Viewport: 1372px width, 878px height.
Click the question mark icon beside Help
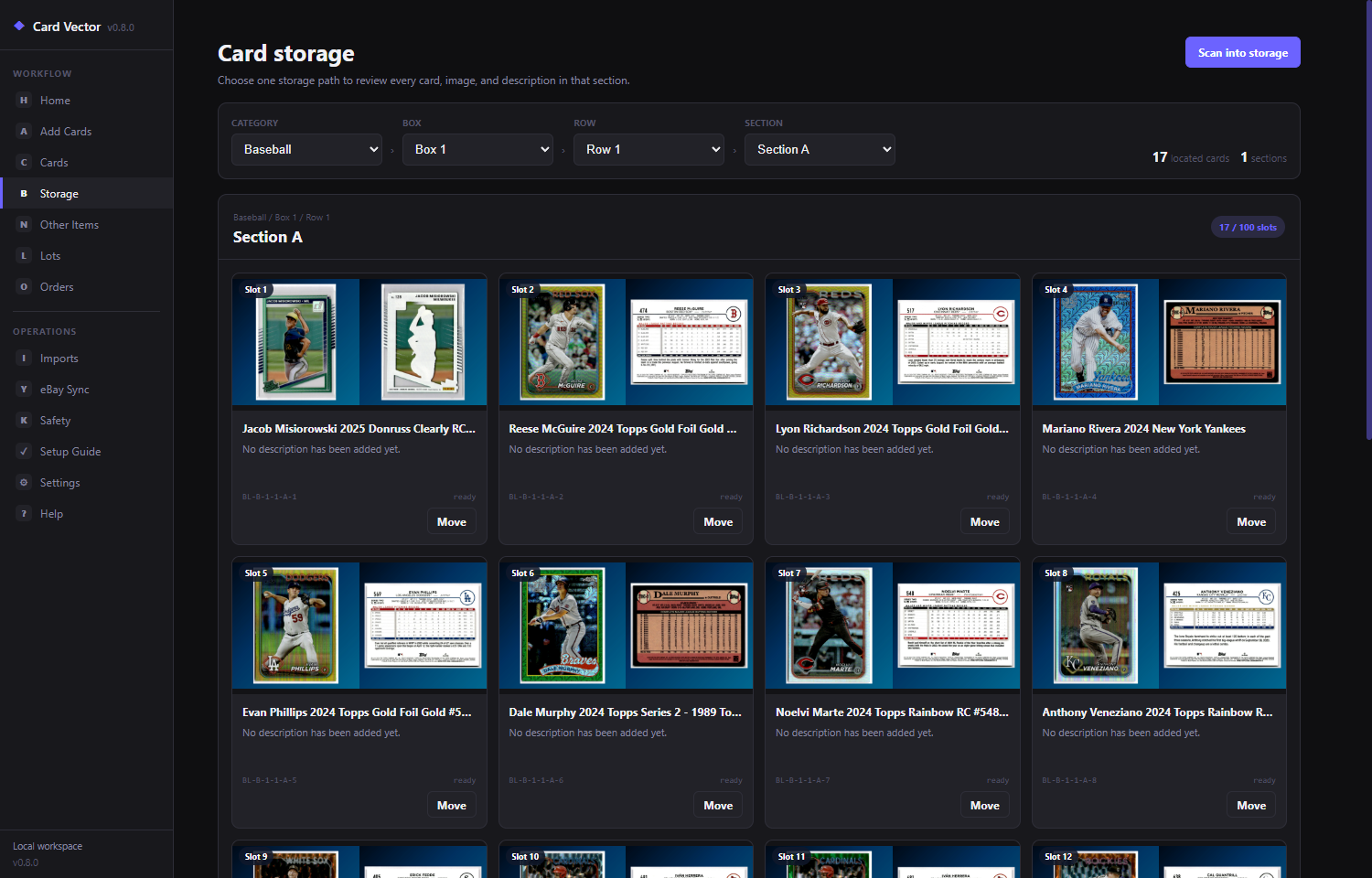[24, 514]
